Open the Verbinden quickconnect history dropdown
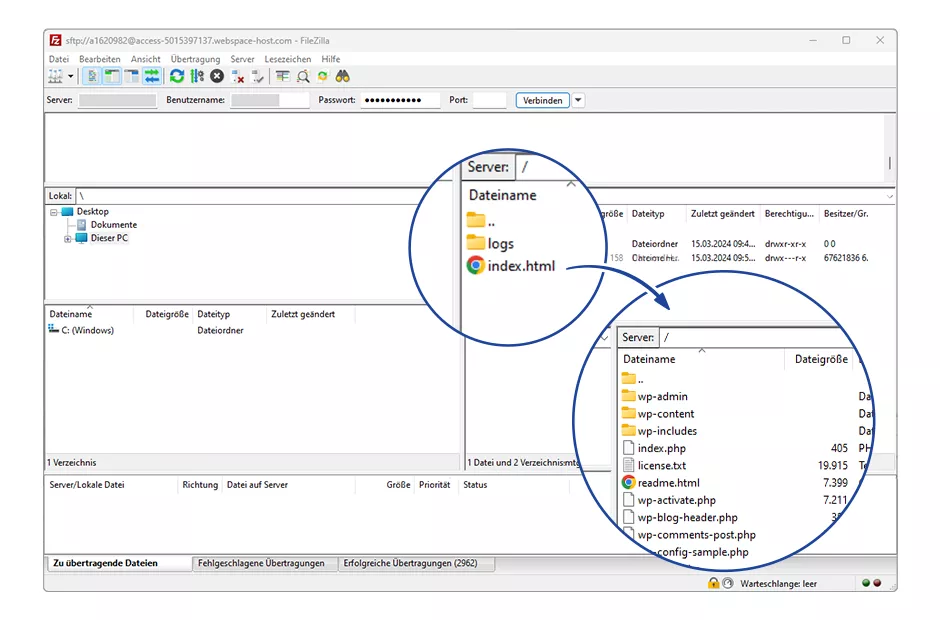Screen dimensions: 940x620 578,100
